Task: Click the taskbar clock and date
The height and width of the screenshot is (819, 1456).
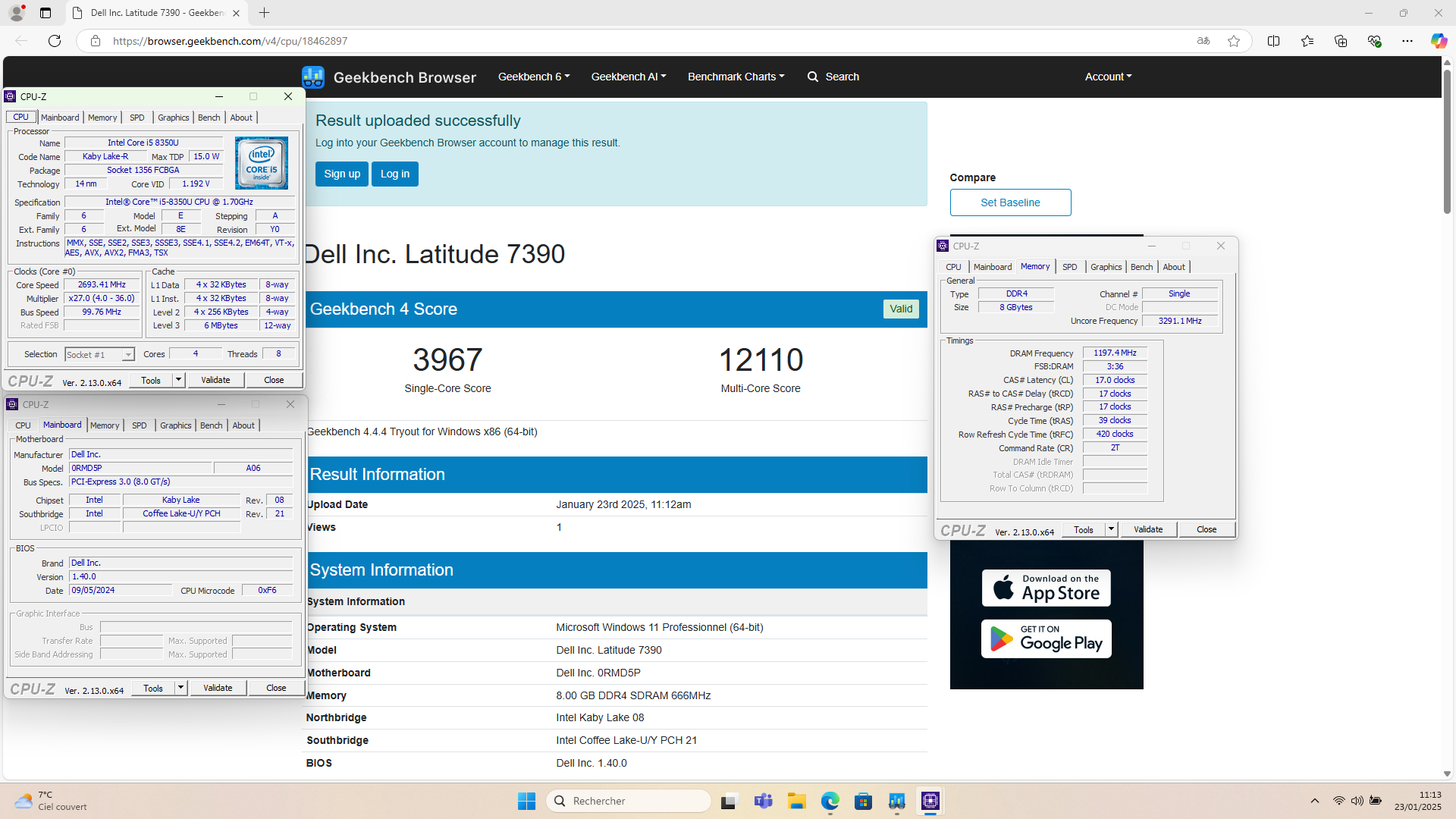Action: click(1417, 801)
